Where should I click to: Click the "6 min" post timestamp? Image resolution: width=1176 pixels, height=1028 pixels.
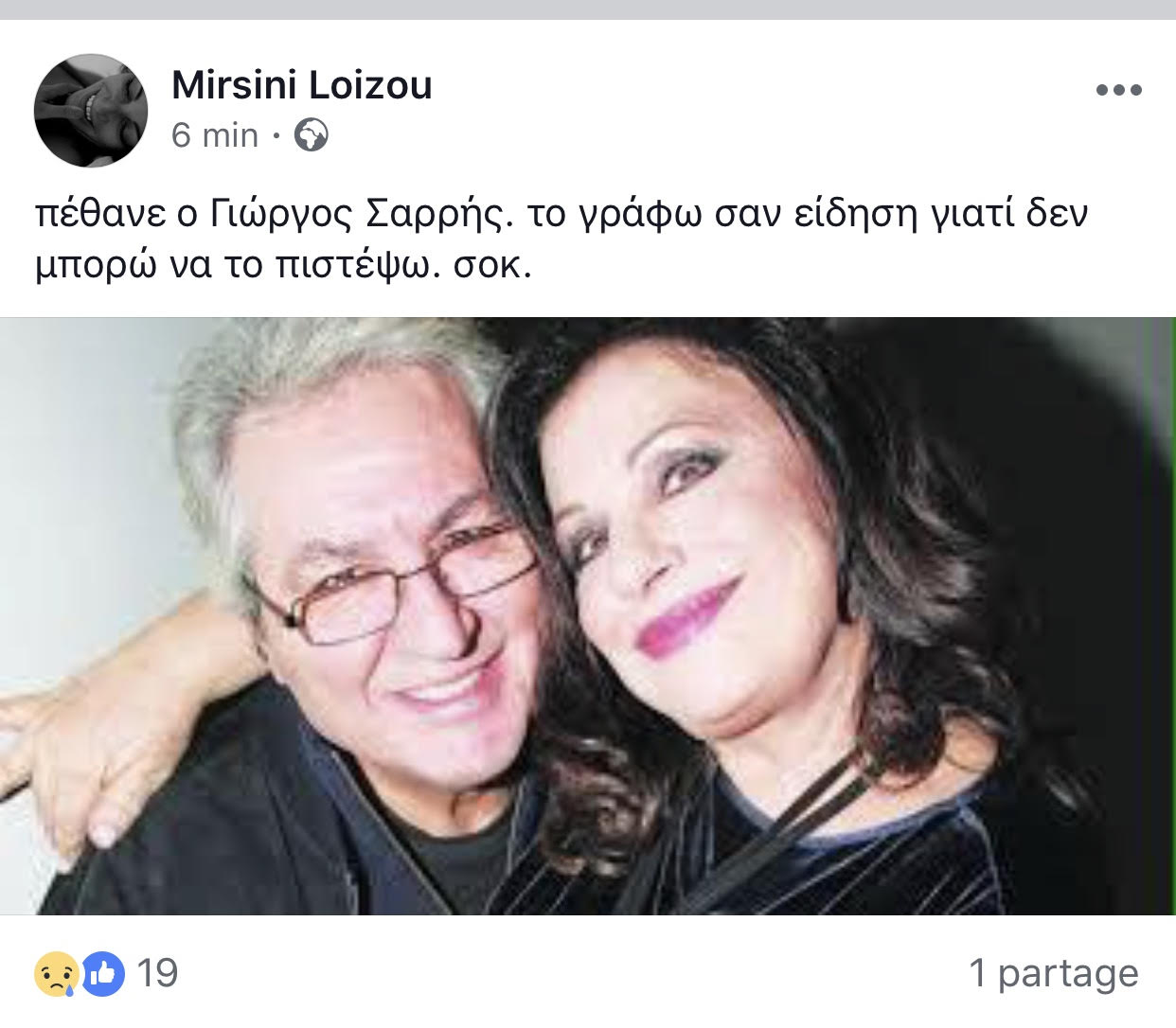pos(215,135)
